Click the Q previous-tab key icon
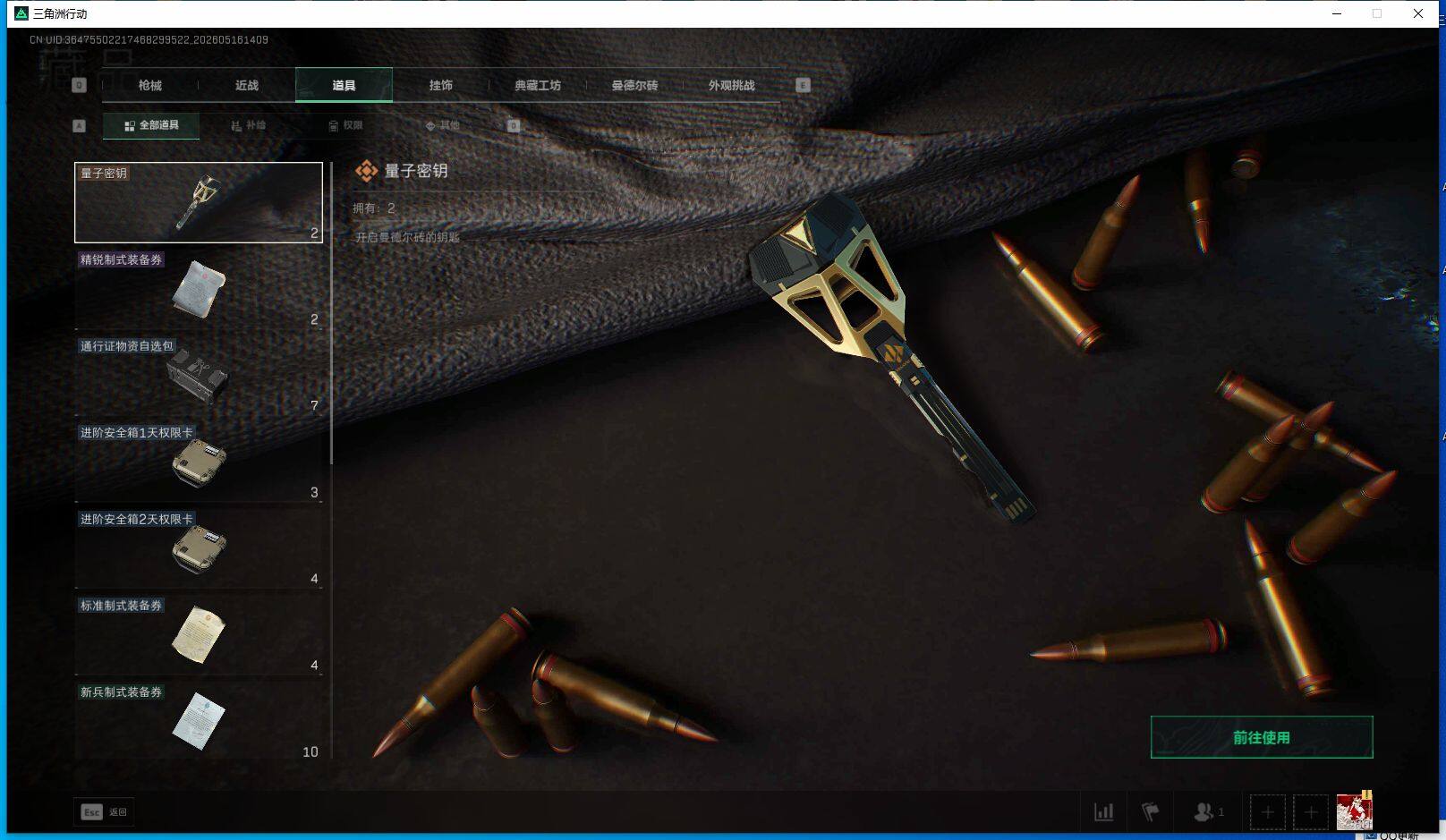Screen dimensions: 1446x840 click(x=79, y=85)
